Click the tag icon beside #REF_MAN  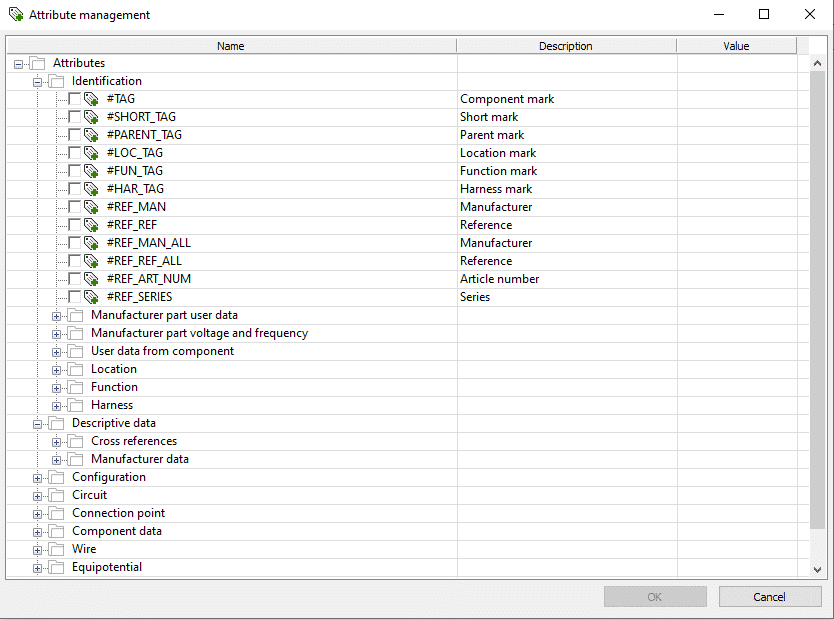tap(92, 207)
